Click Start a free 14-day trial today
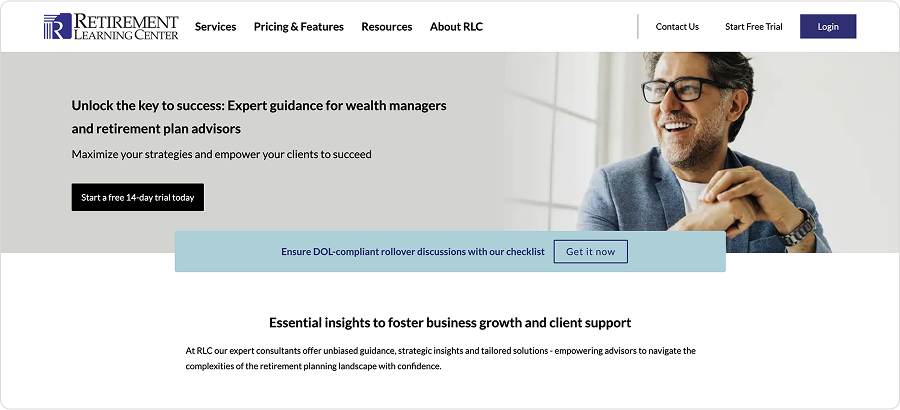900x410 pixels. pyautogui.click(x=138, y=197)
